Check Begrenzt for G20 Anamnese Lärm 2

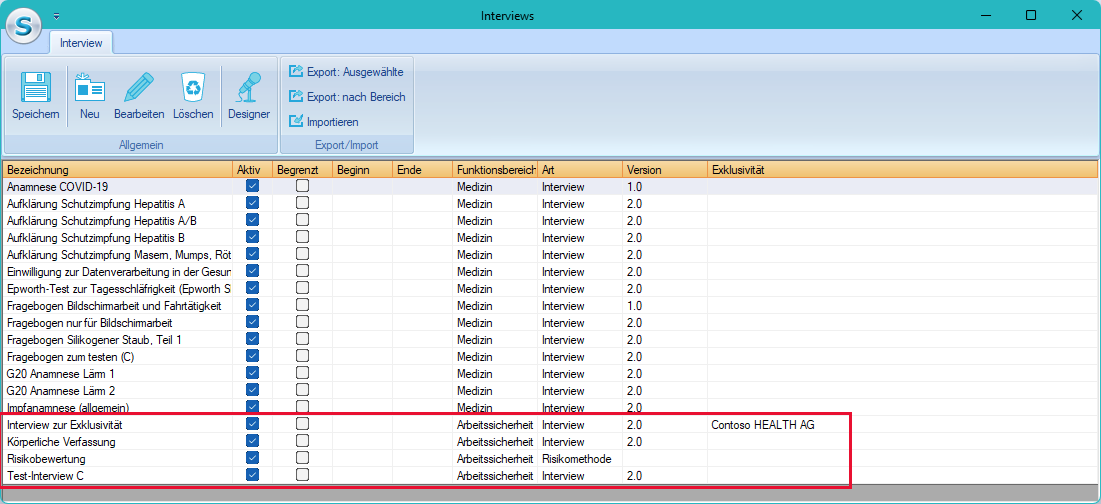(x=303, y=390)
